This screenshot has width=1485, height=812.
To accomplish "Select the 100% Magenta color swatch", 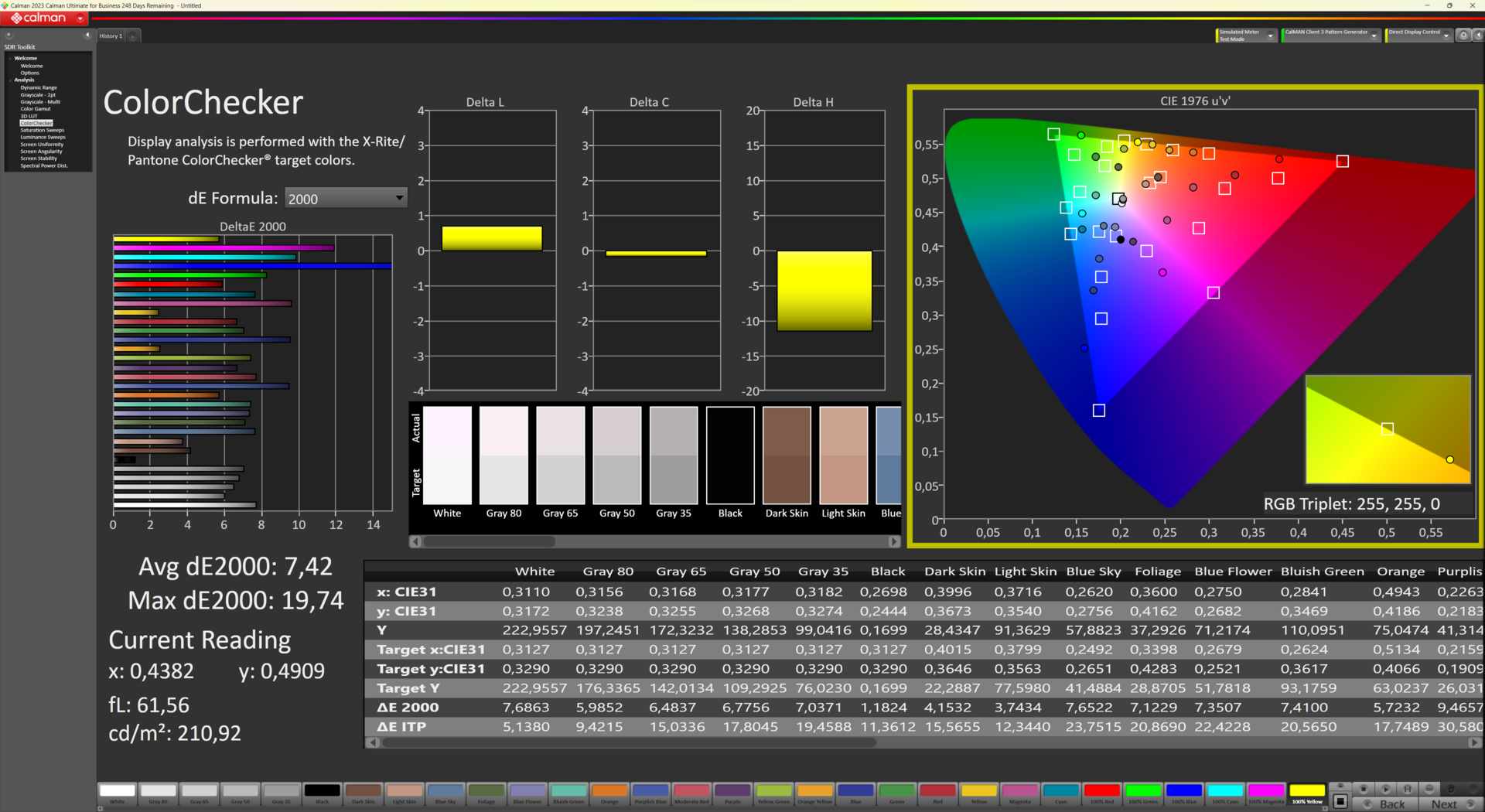I will point(1266,790).
